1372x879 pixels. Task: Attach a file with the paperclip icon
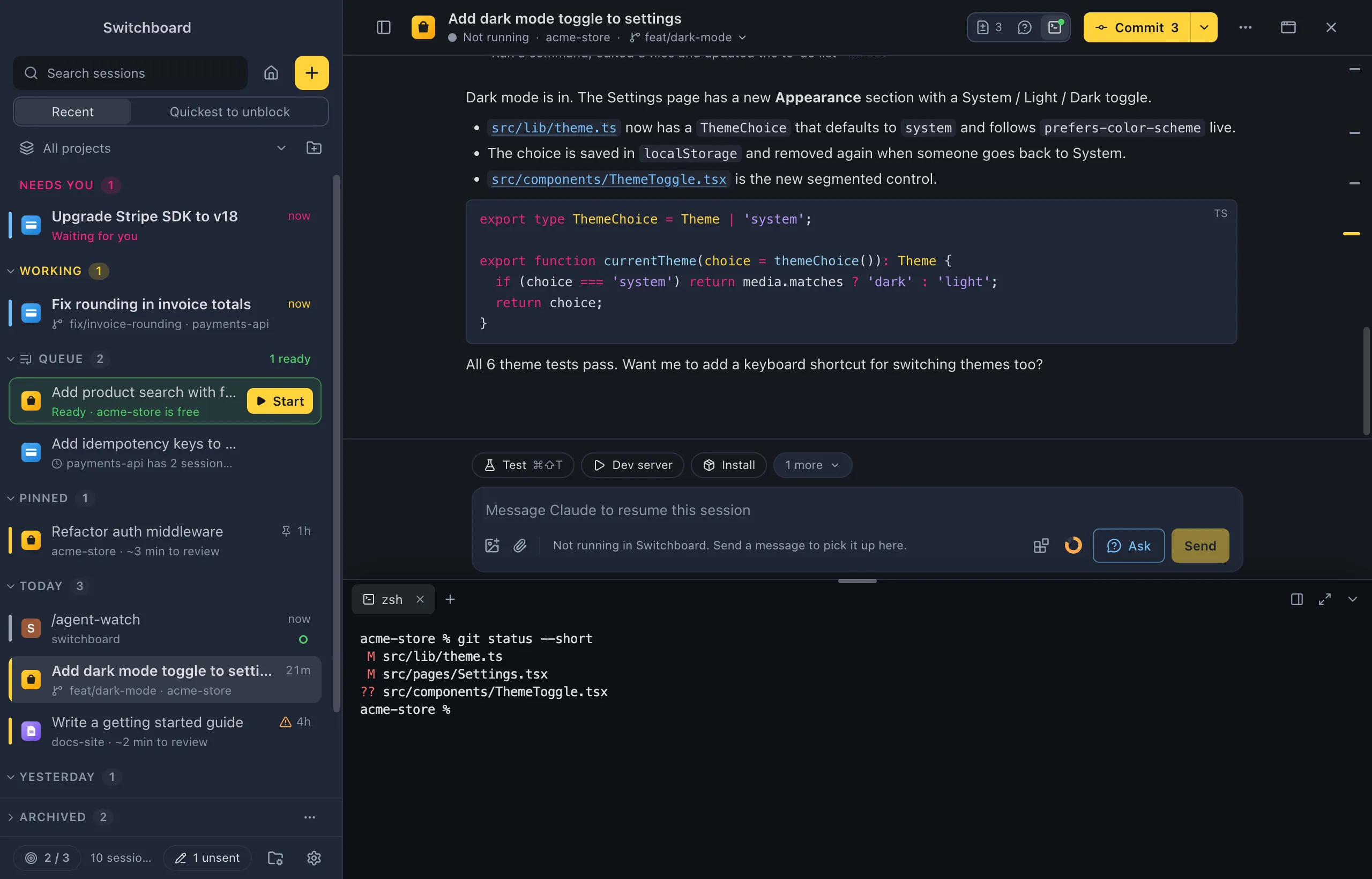tap(520, 546)
